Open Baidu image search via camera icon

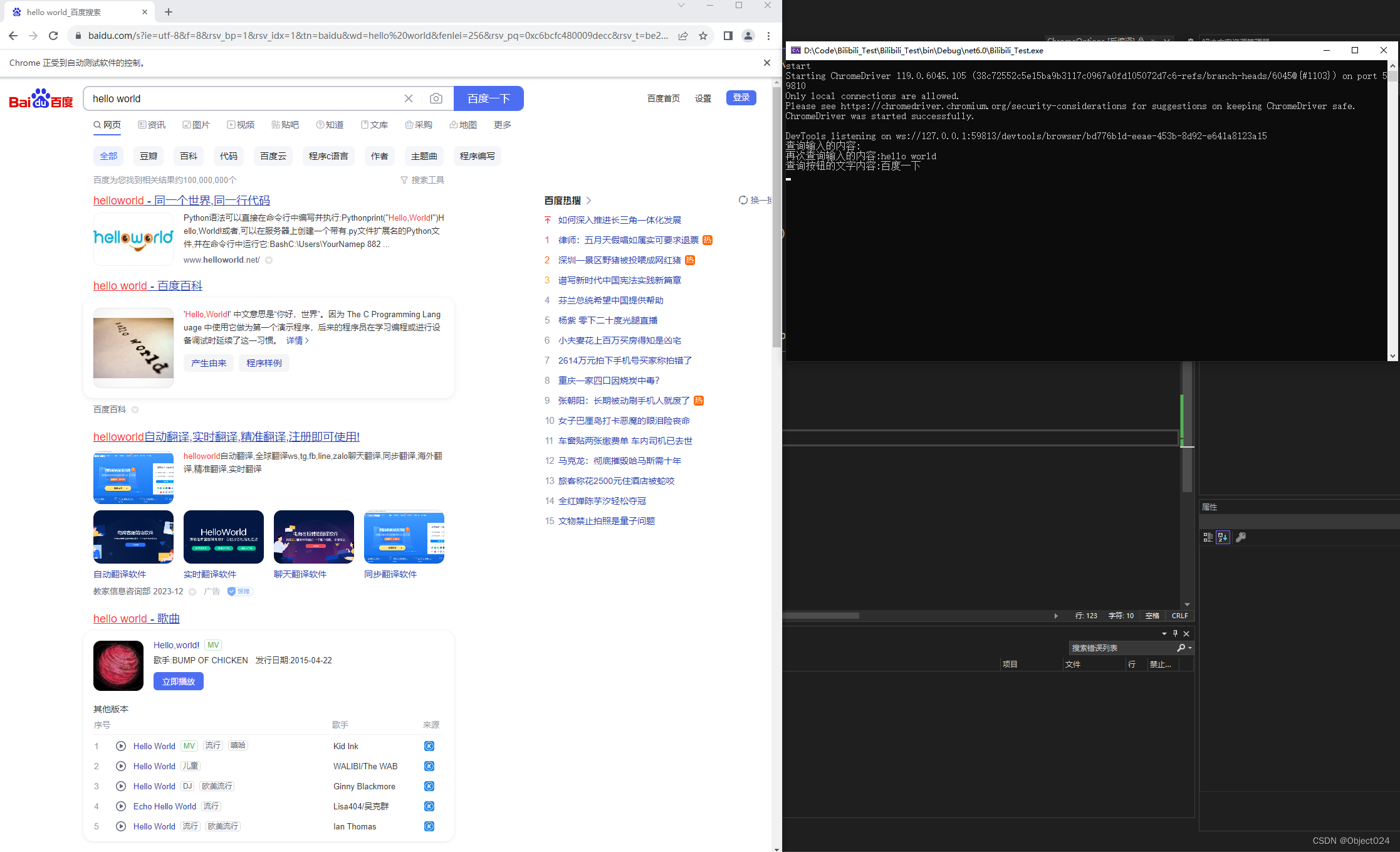coord(436,98)
